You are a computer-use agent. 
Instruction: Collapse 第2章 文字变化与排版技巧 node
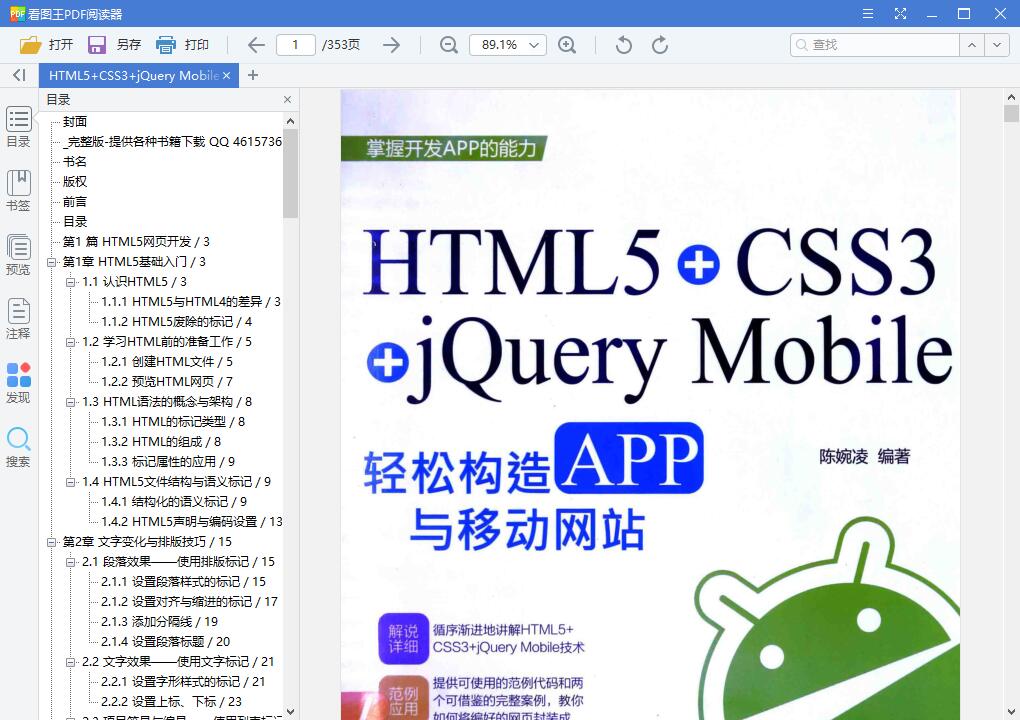(x=51, y=542)
